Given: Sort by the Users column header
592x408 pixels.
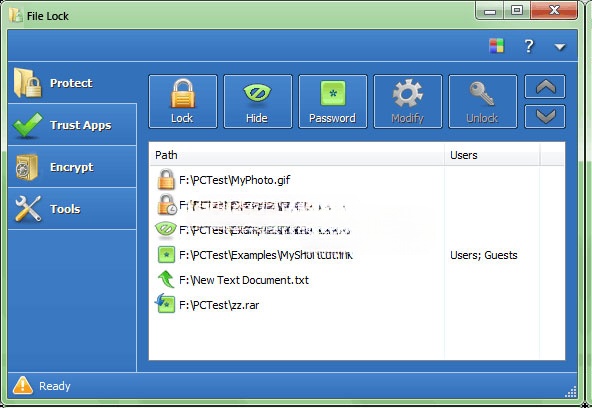Looking at the screenshot, I should (492, 155).
